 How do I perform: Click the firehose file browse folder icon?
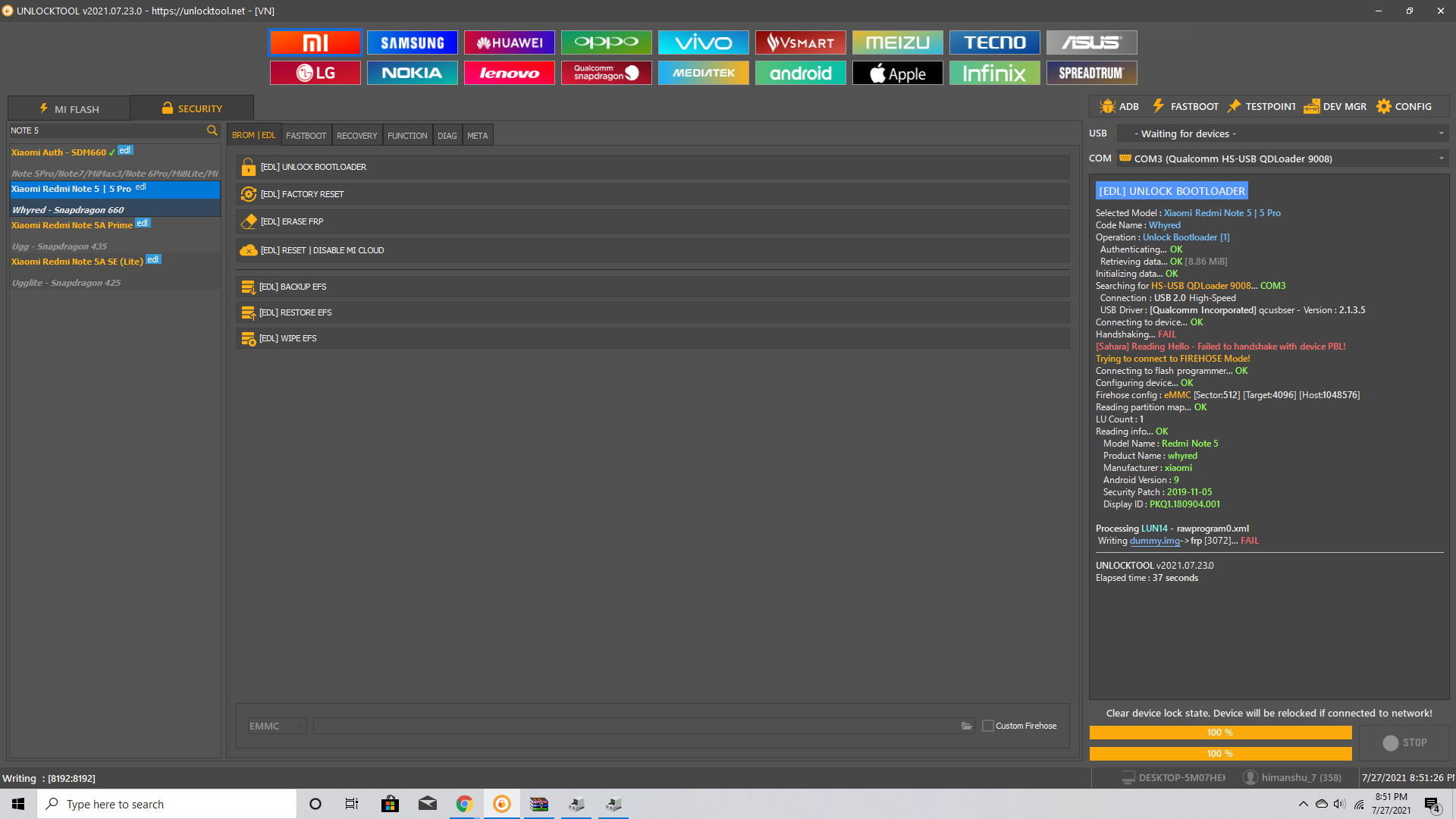pyautogui.click(x=966, y=726)
